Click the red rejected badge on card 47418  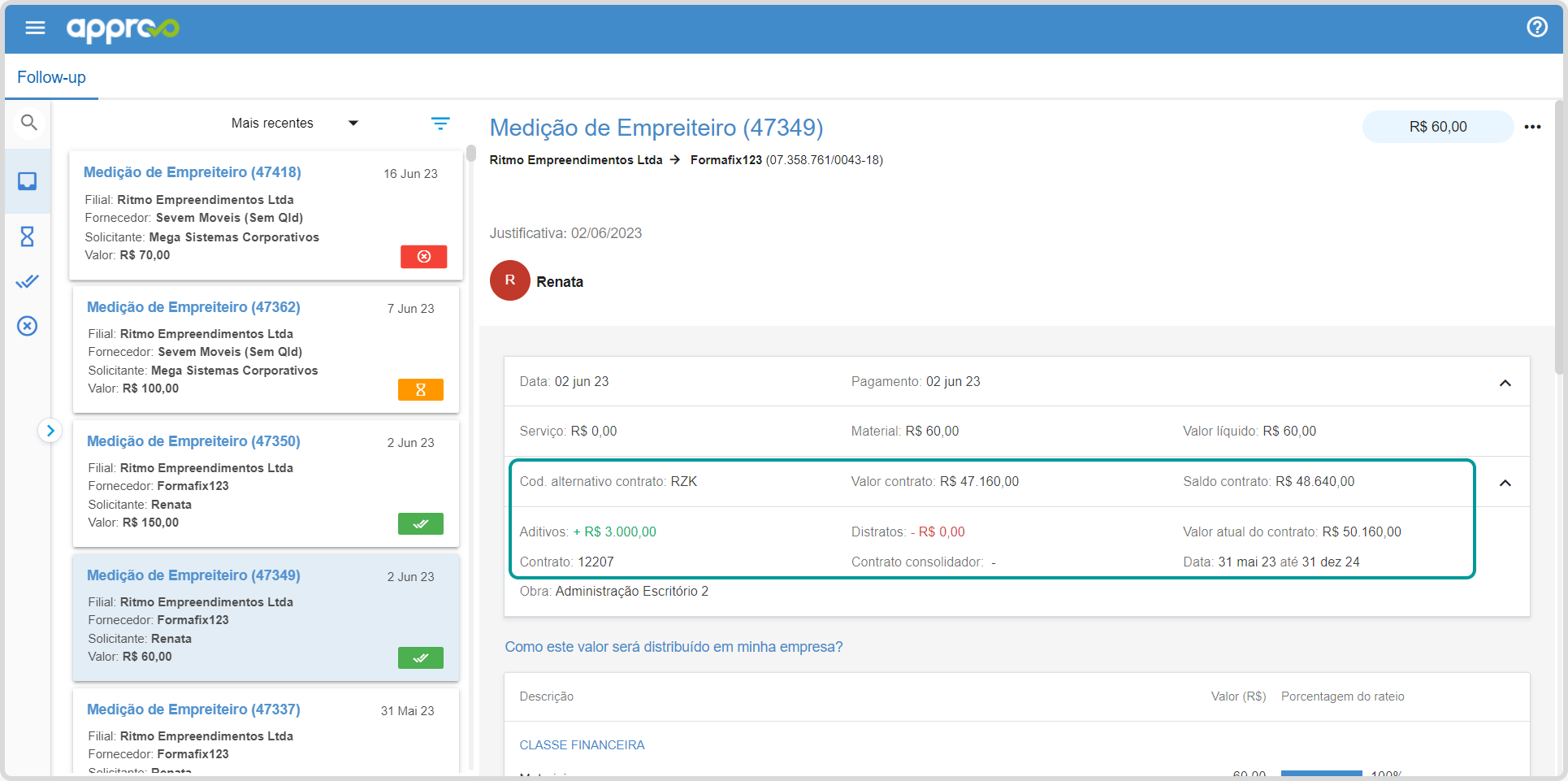coord(423,256)
